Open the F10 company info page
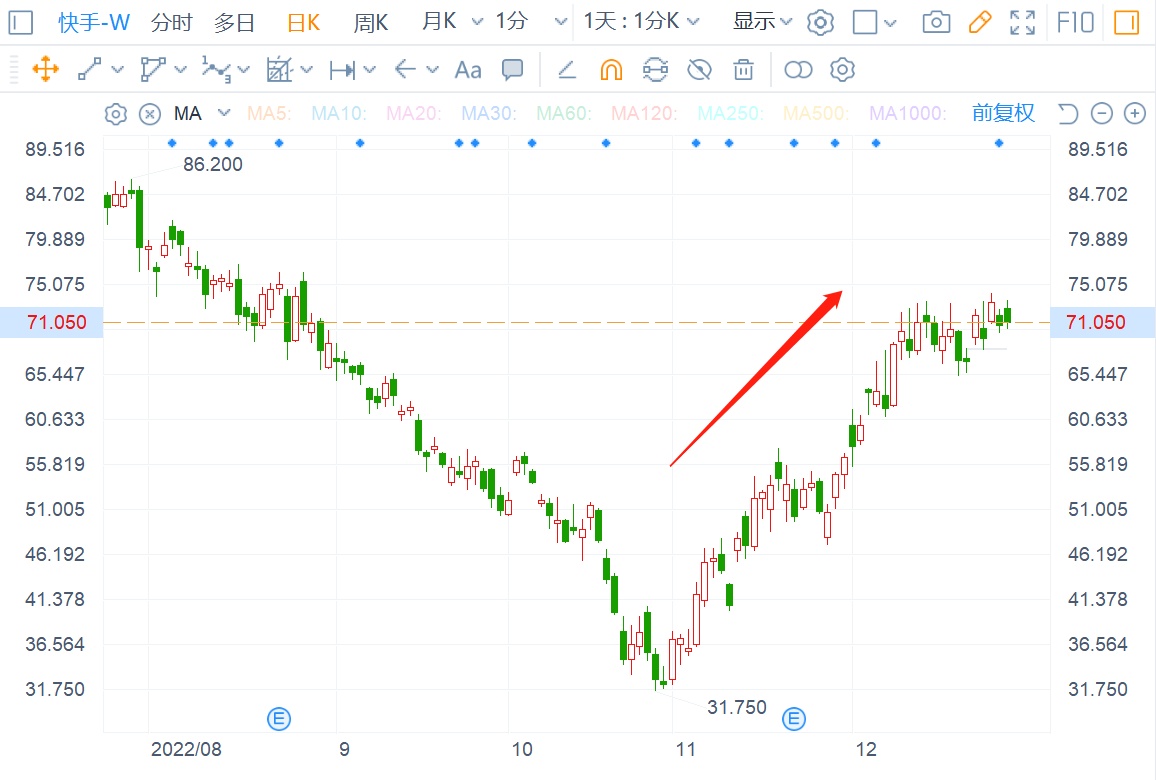This screenshot has width=1156, height=780. tap(1076, 22)
